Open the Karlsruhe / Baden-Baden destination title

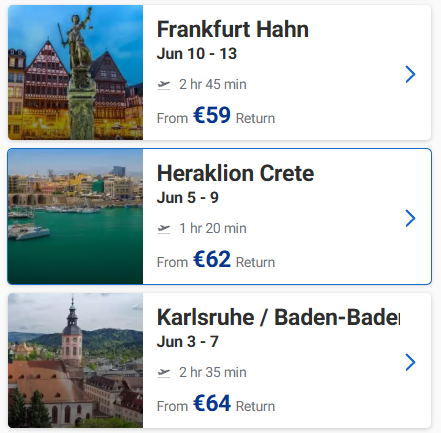tap(278, 317)
